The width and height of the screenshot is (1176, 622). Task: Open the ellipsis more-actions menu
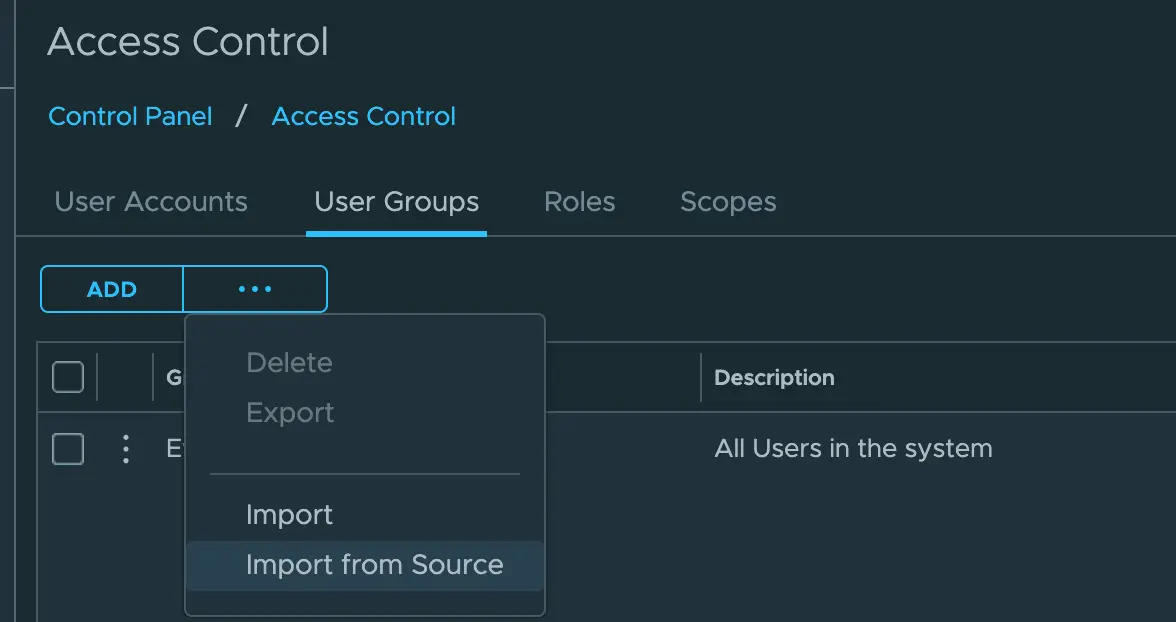(254, 289)
